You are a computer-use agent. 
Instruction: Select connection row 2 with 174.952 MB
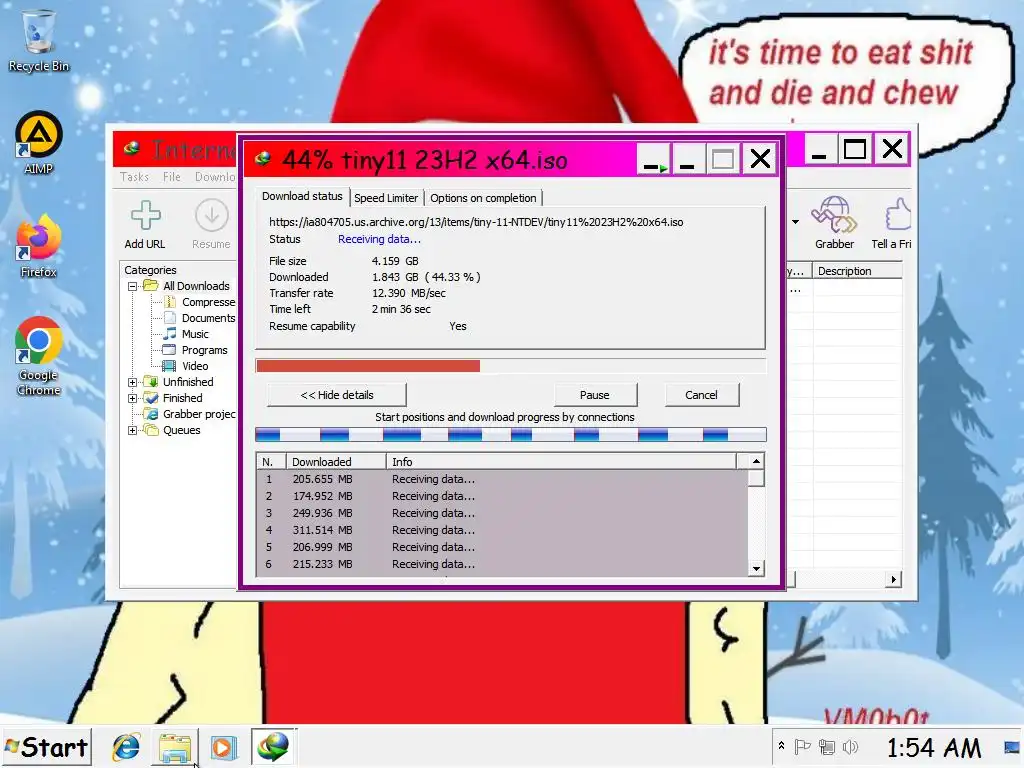[x=502, y=496]
